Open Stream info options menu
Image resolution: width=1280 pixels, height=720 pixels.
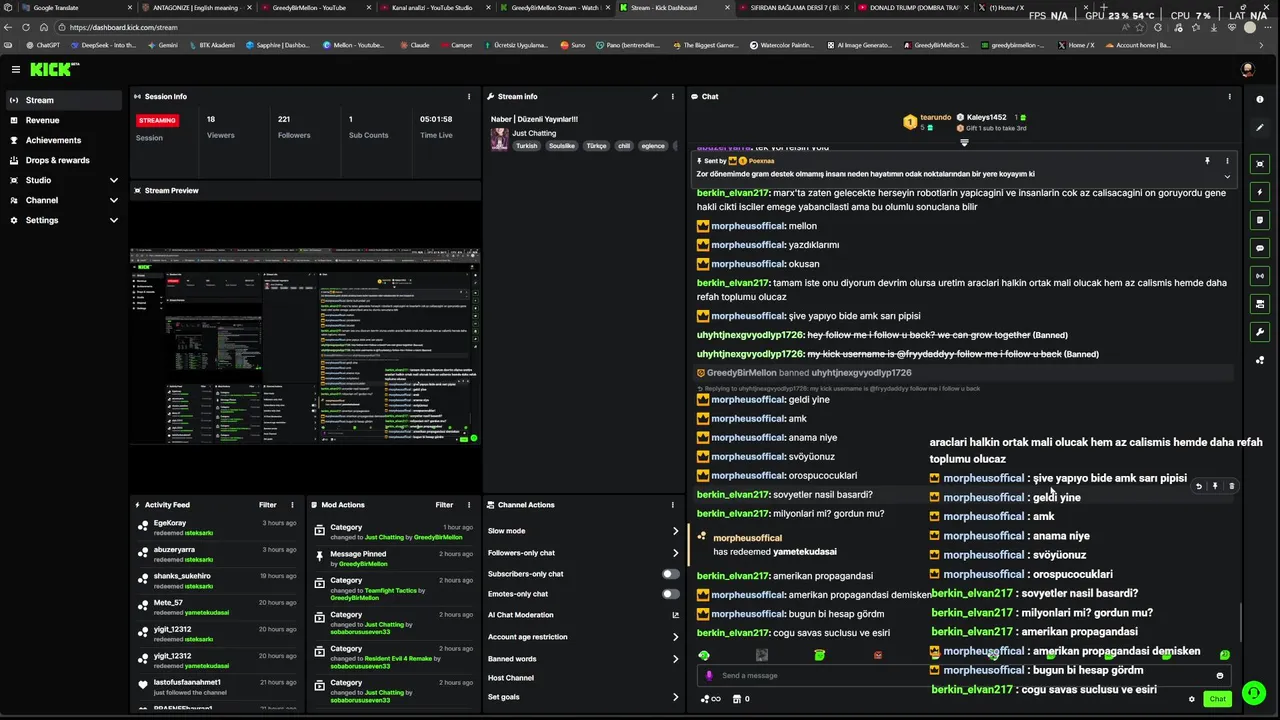pos(673,97)
